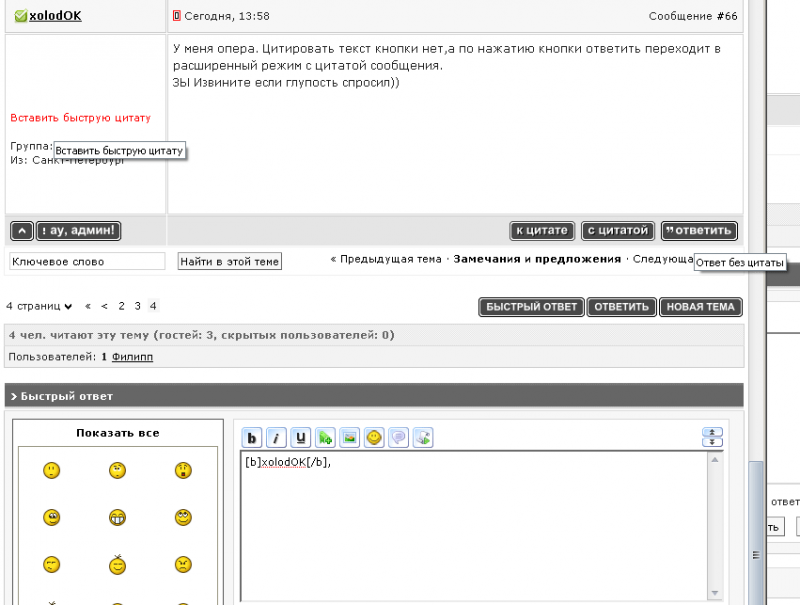Click the green check icon beside xolodOK

[21, 16]
